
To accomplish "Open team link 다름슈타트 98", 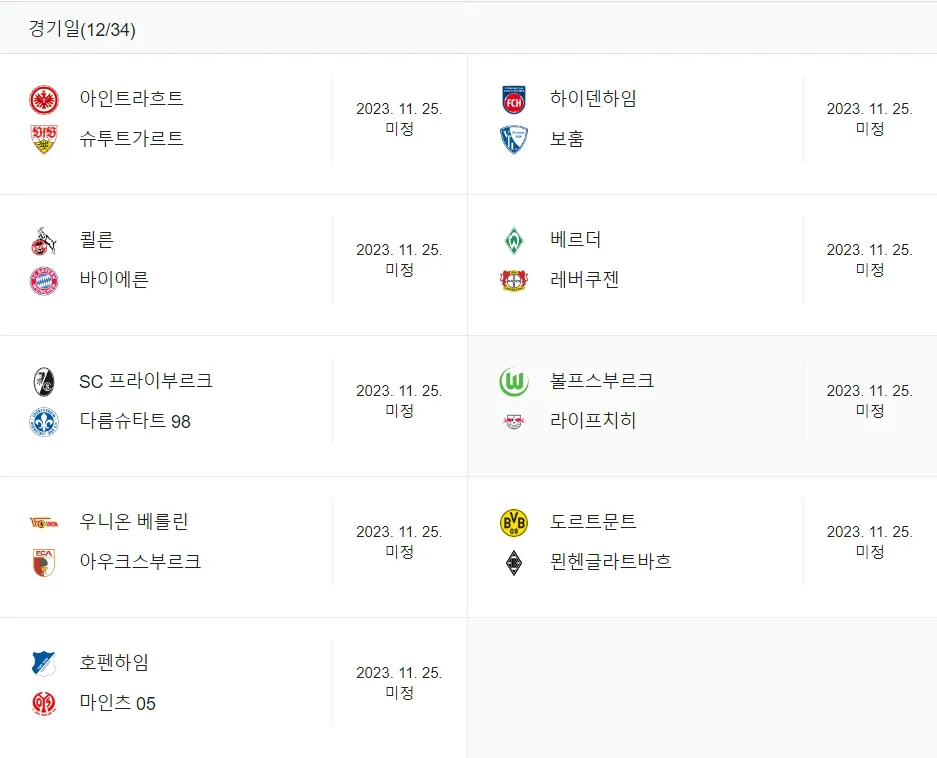I will pos(135,421).
